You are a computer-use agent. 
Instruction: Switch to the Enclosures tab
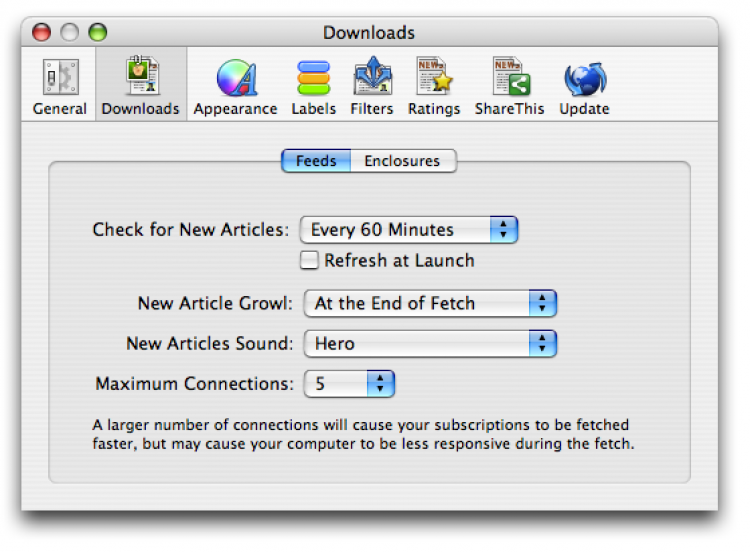403,161
